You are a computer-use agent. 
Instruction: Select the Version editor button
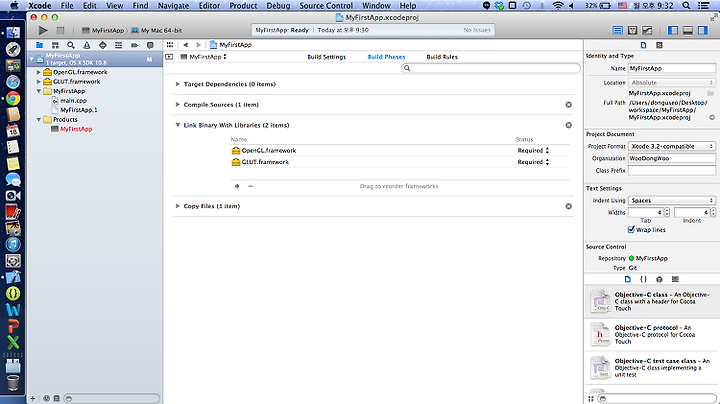(x=647, y=30)
